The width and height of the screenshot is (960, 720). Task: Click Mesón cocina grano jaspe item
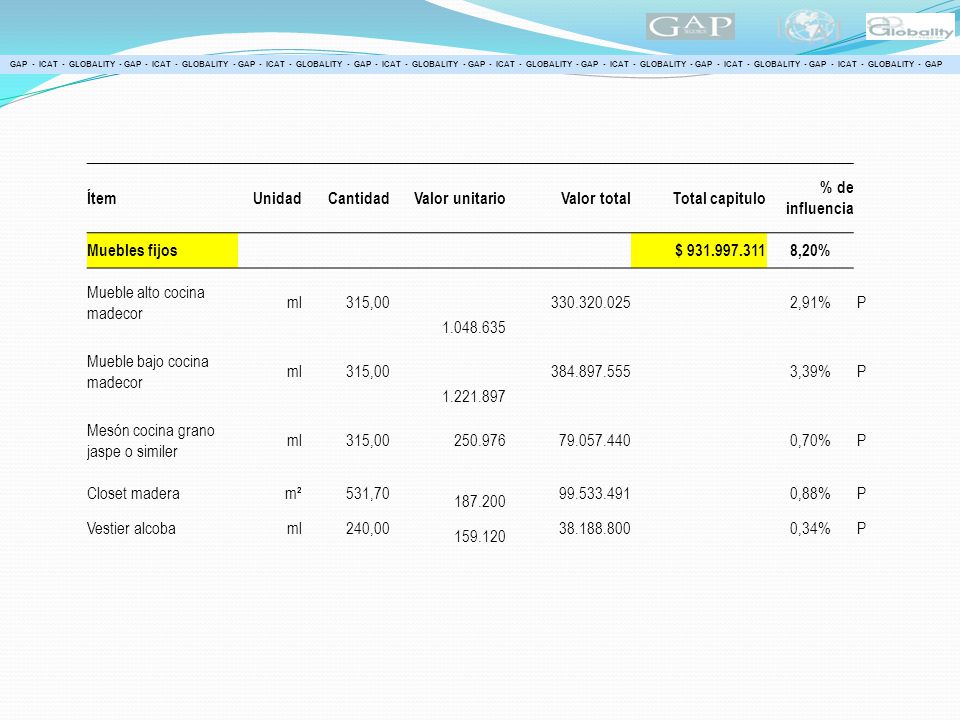(x=151, y=441)
